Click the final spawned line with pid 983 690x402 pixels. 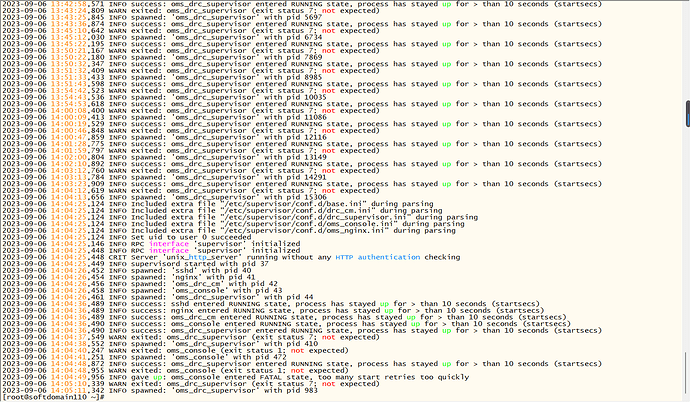coord(160,391)
